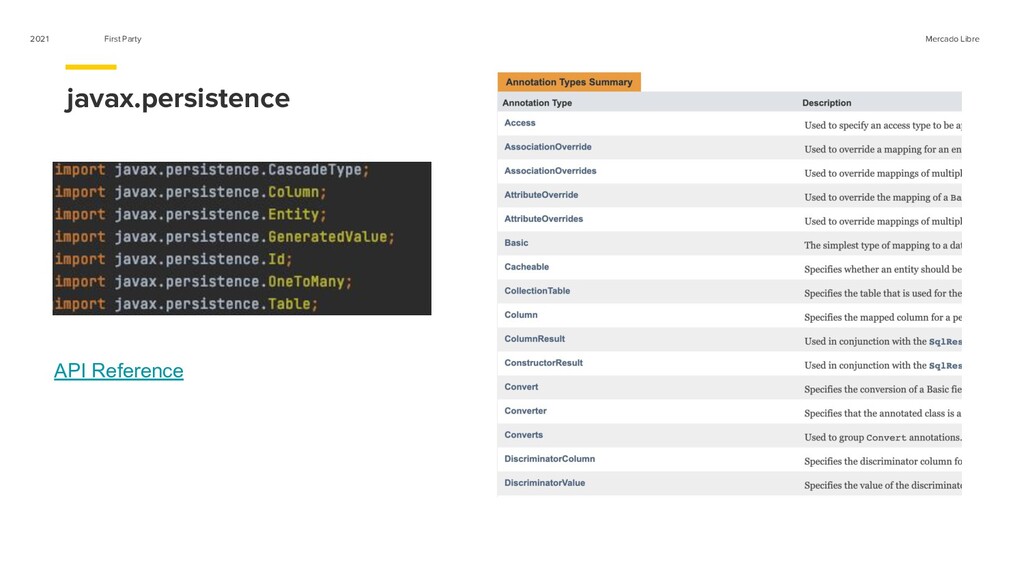This screenshot has width=1024, height=576.
Task: Open the Column annotation link
Action: pos(520,315)
